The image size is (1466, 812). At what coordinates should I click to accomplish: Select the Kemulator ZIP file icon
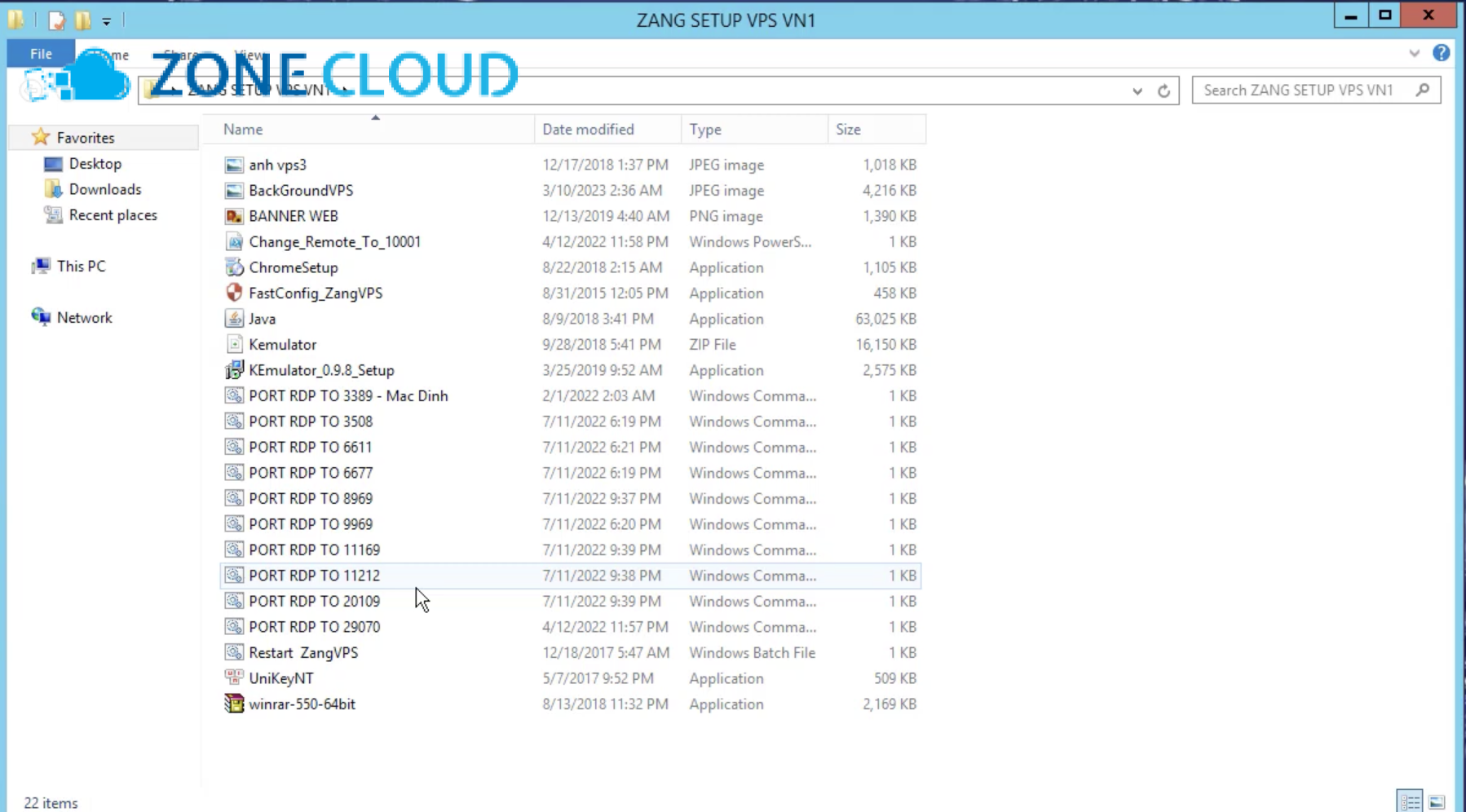(x=234, y=345)
